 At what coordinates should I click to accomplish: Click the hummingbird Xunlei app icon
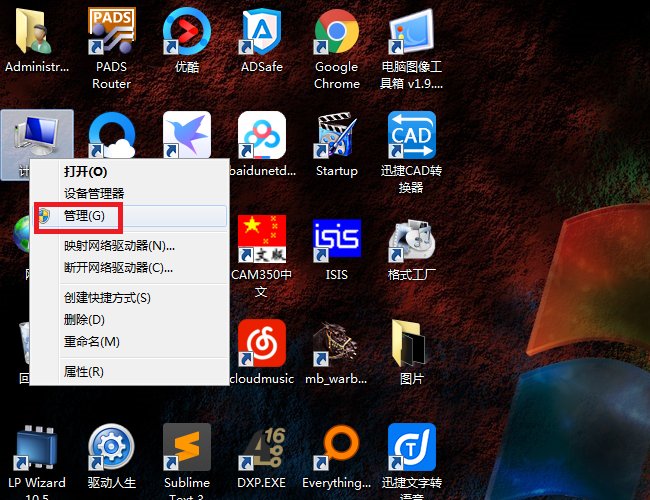(187, 135)
